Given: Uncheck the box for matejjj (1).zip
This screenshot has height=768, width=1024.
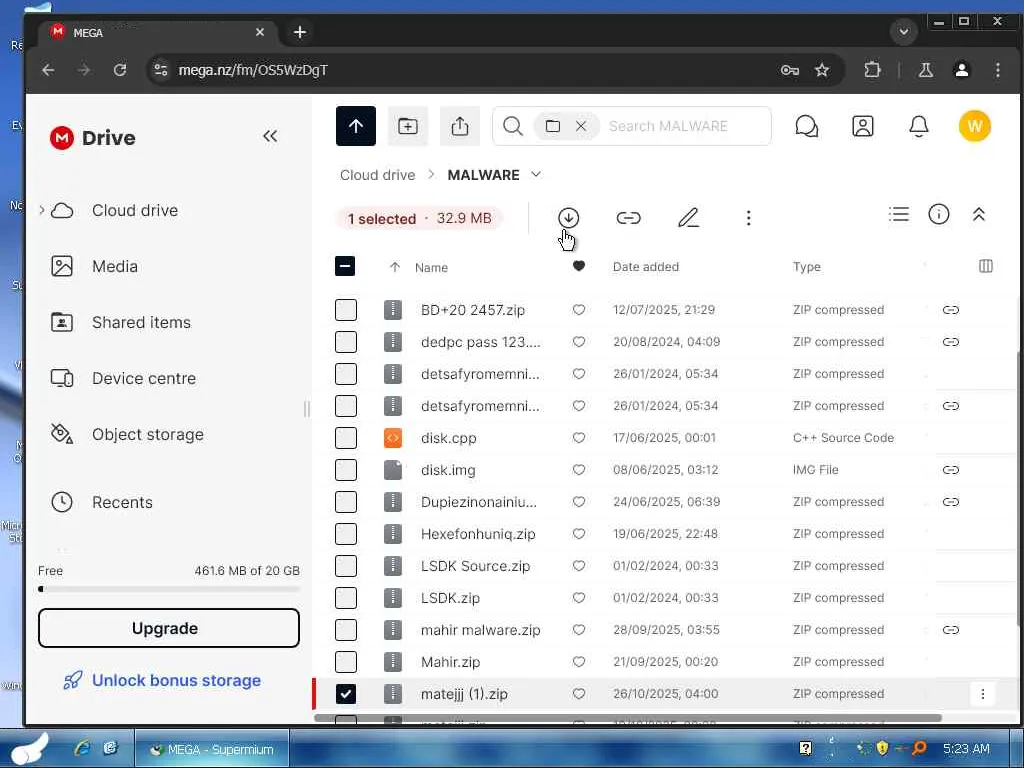Looking at the screenshot, I should pyautogui.click(x=345, y=694).
